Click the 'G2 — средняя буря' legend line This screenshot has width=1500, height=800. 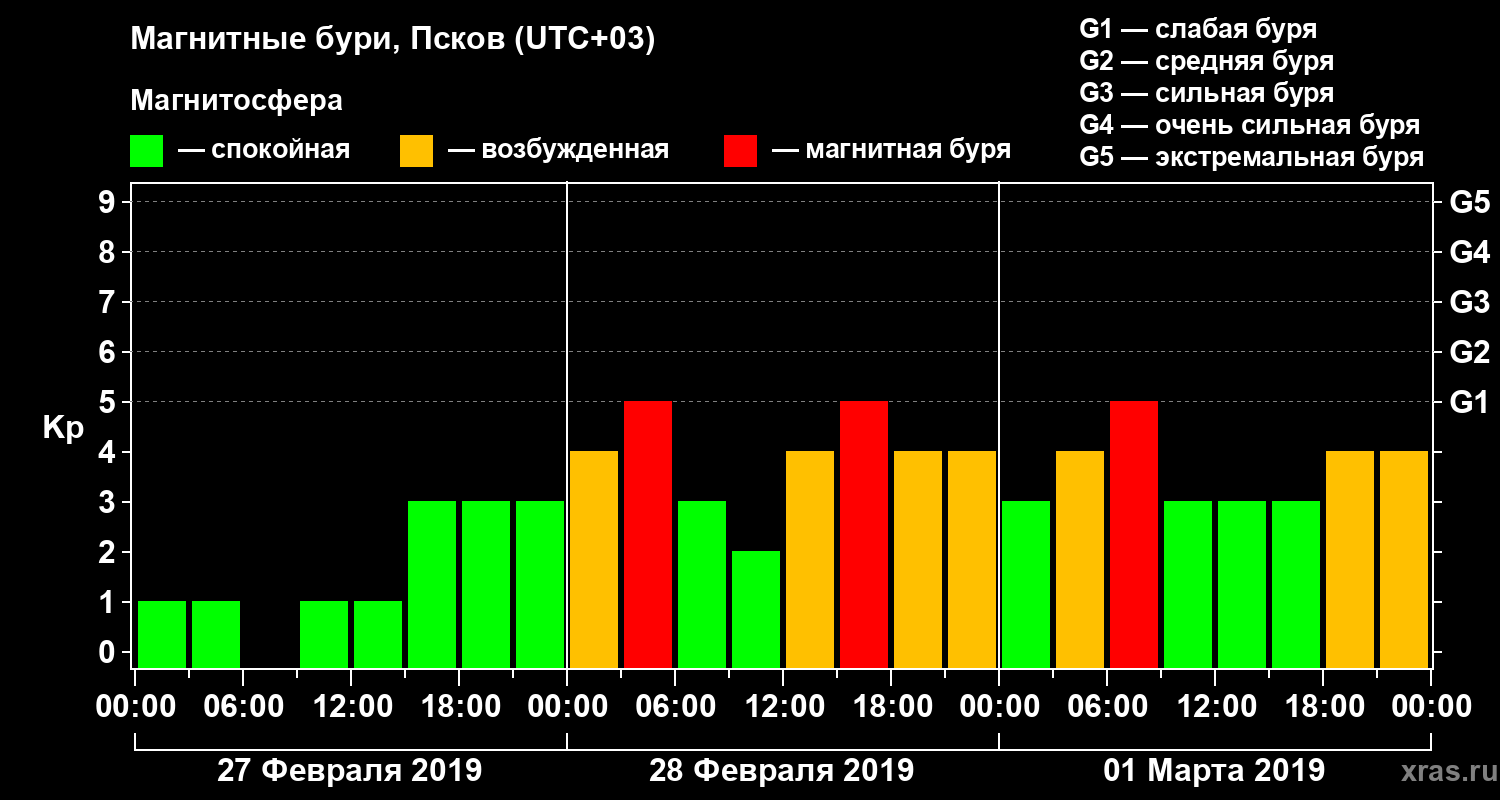point(1207,61)
